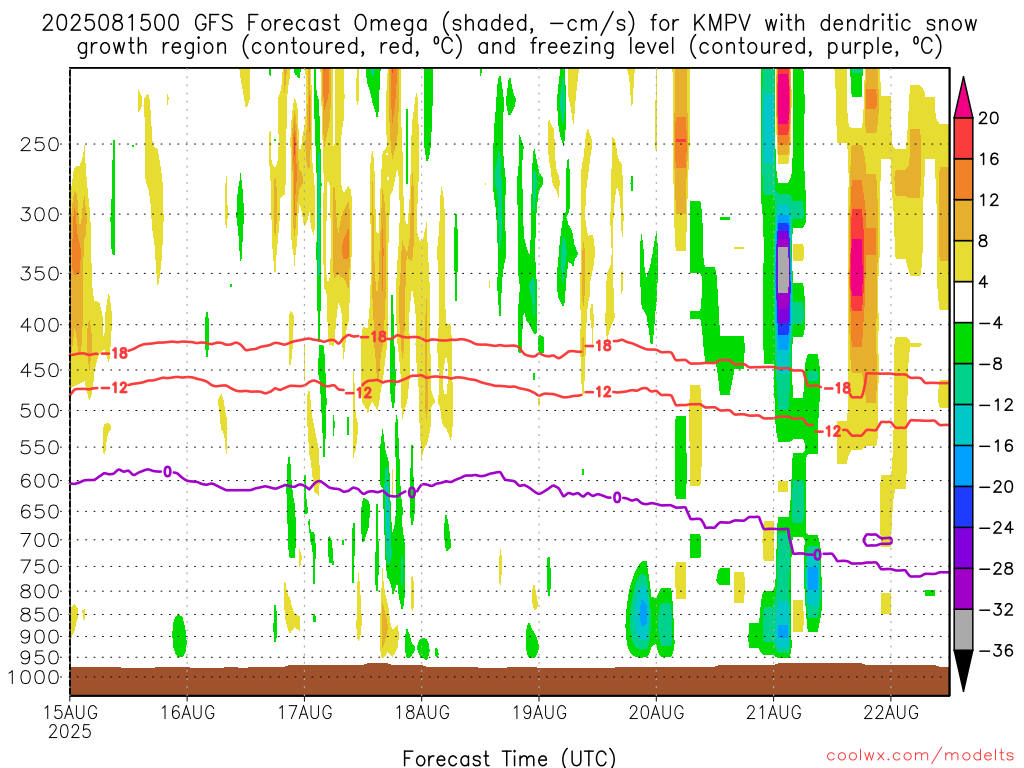
Task: Click the dark blue -20 to -24 swatch
Action: click(963, 507)
